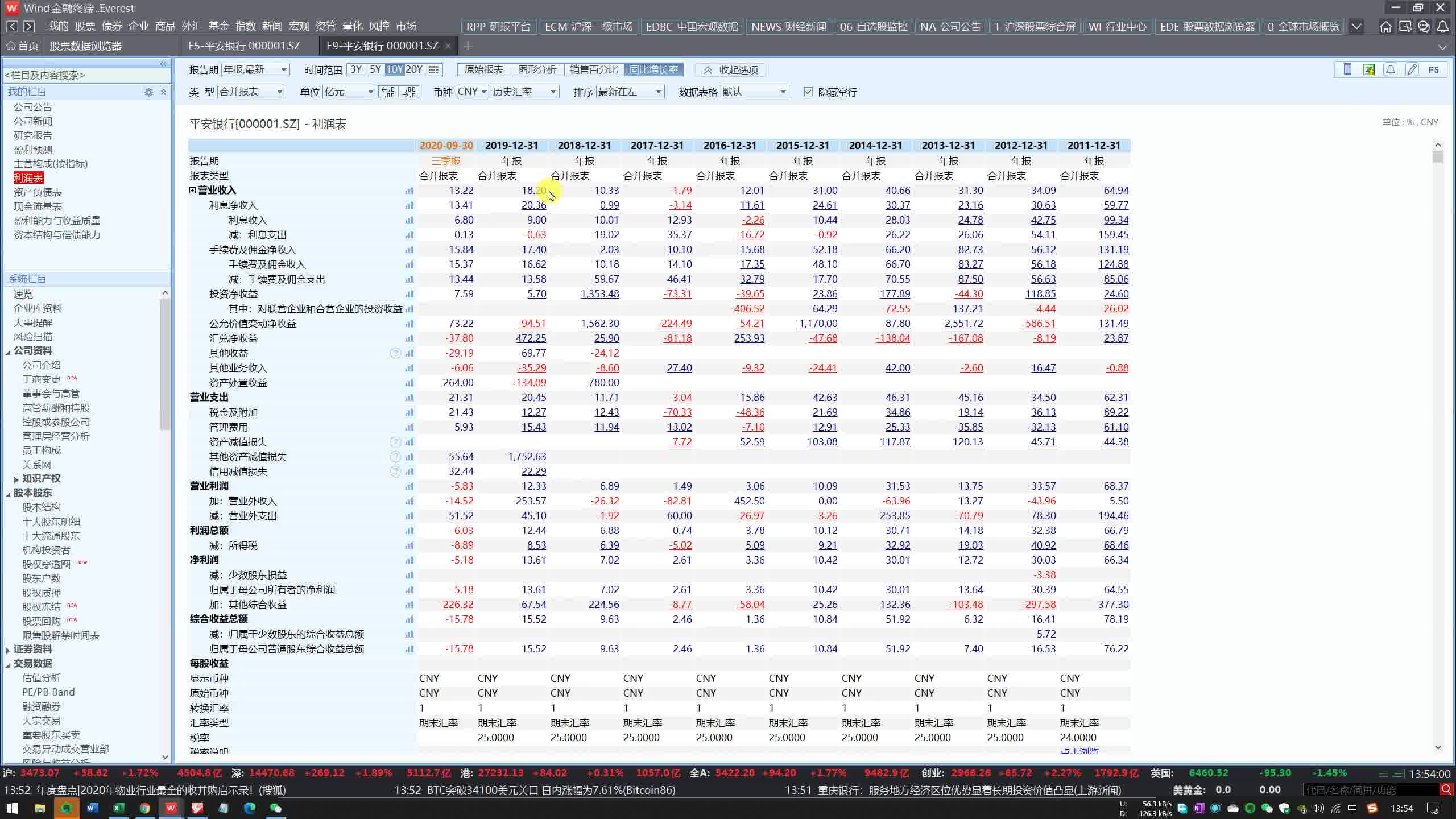Open the 数据表格 dropdown 默认
The width and height of the screenshot is (1456, 819).
pos(755,92)
